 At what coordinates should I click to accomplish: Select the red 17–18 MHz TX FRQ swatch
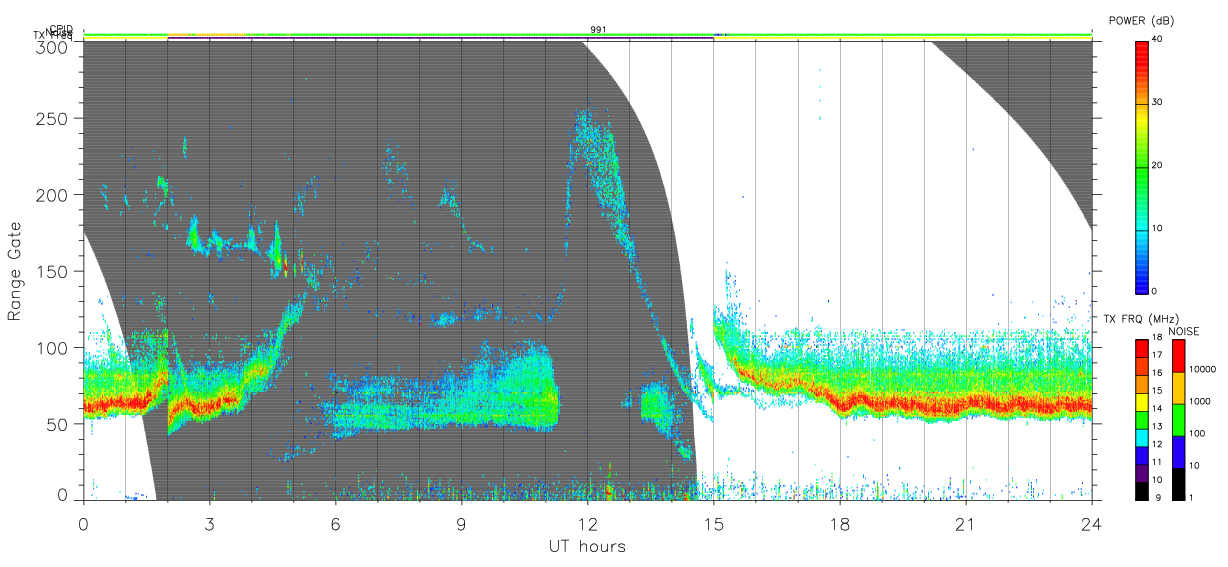pyautogui.click(x=1141, y=348)
